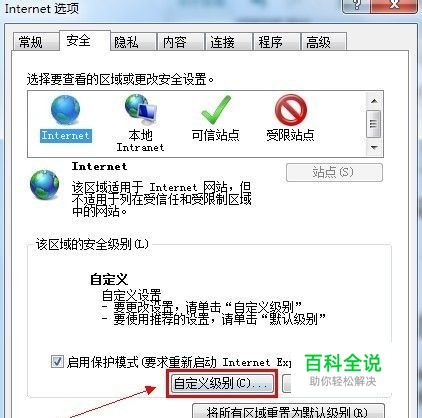Switch to the 隐私 tab

(x=127, y=42)
